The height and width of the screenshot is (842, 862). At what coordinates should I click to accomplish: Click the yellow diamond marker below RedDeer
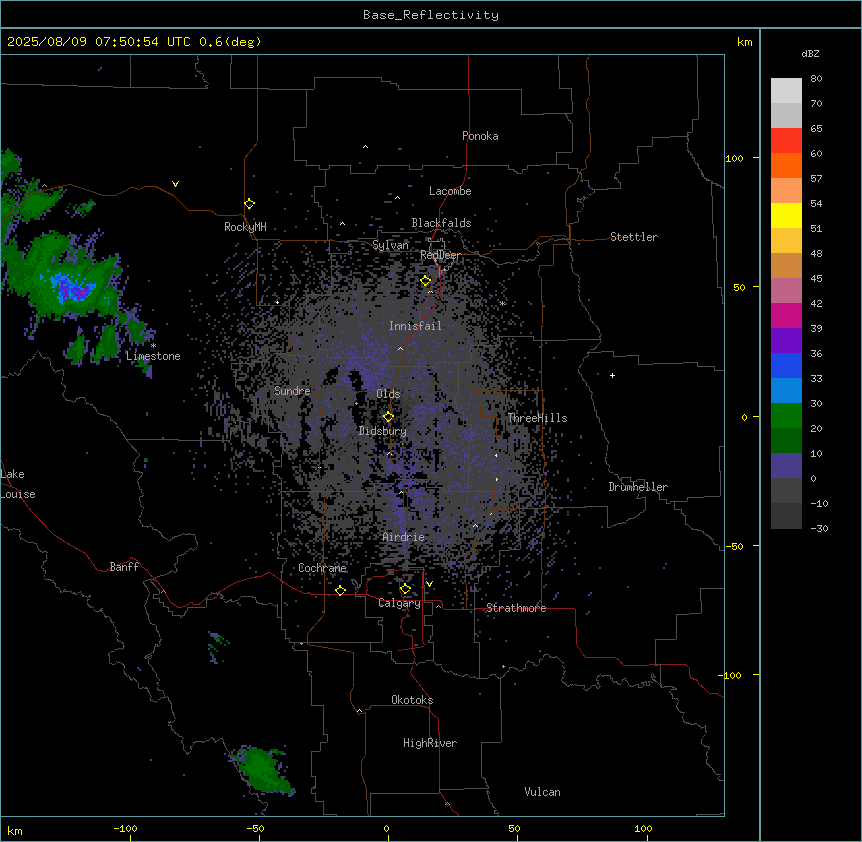(426, 281)
